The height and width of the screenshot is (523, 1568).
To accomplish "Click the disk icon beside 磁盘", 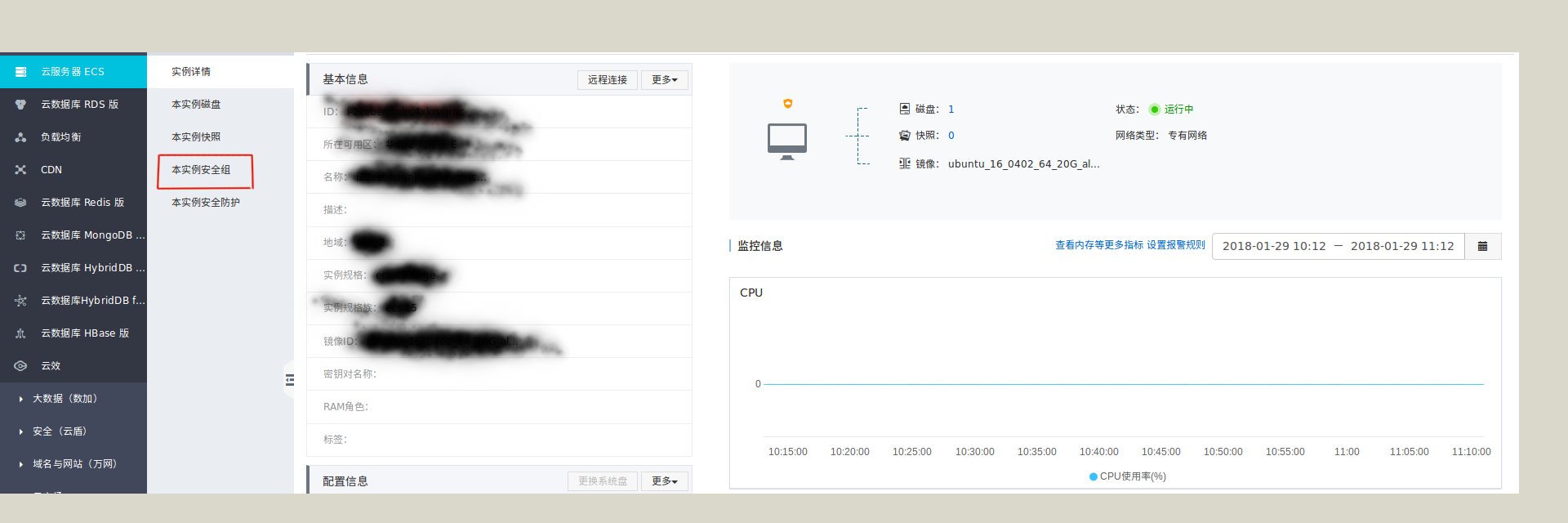I will coord(905,109).
